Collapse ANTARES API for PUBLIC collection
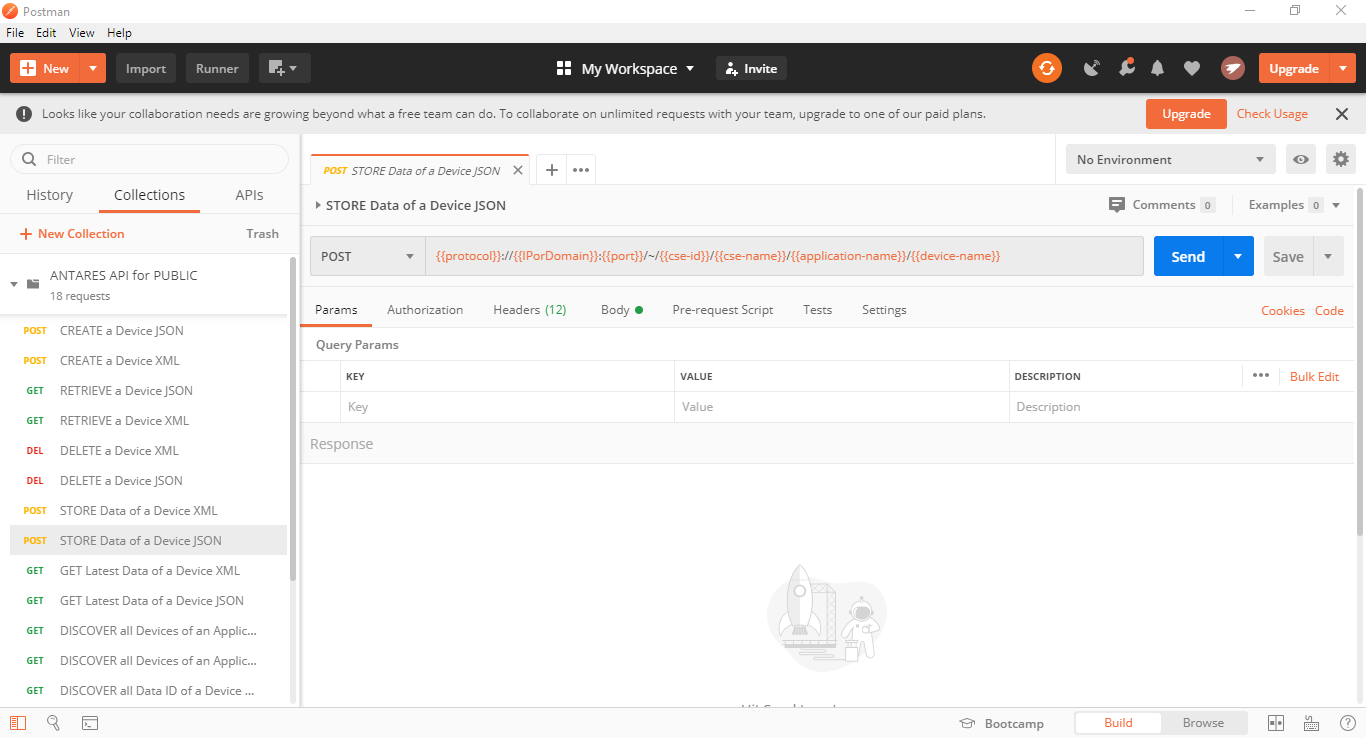The image size is (1366, 738). pyautogui.click(x=14, y=284)
